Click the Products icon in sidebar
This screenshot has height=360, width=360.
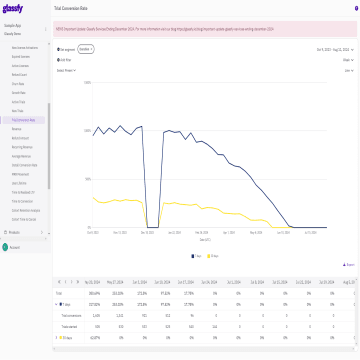(x=6, y=232)
